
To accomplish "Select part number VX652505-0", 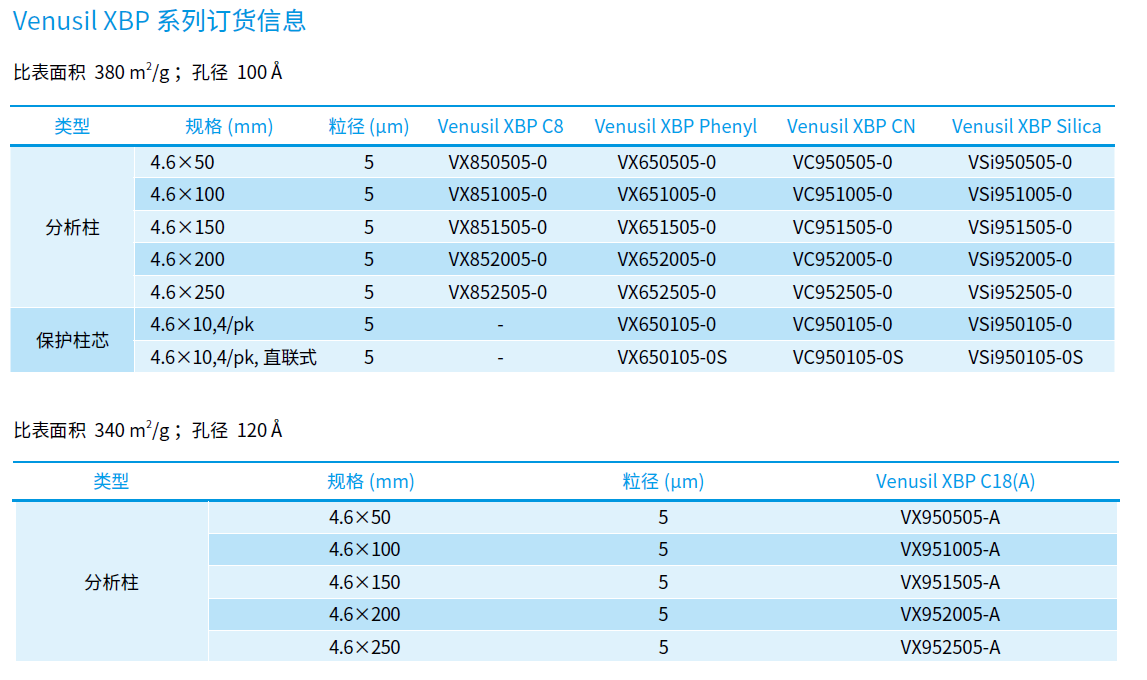I will [x=666, y=292].
